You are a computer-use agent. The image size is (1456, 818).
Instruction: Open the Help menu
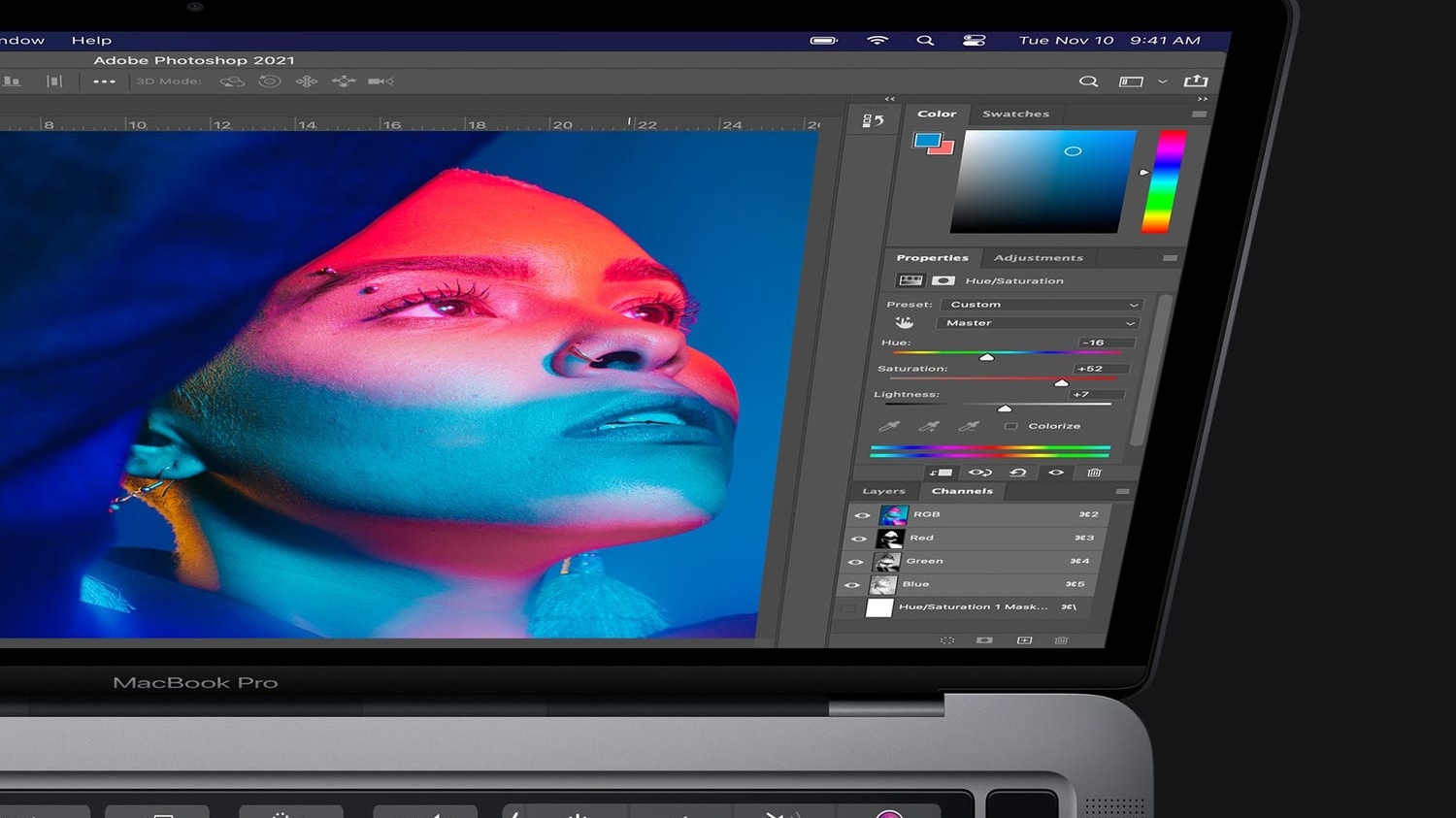point(91,41)
